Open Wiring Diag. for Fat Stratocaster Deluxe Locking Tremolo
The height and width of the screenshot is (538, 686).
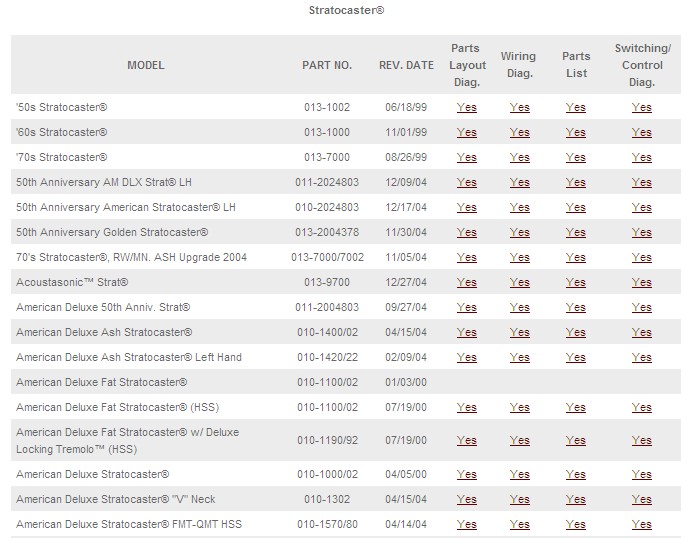tap(519, 440)
